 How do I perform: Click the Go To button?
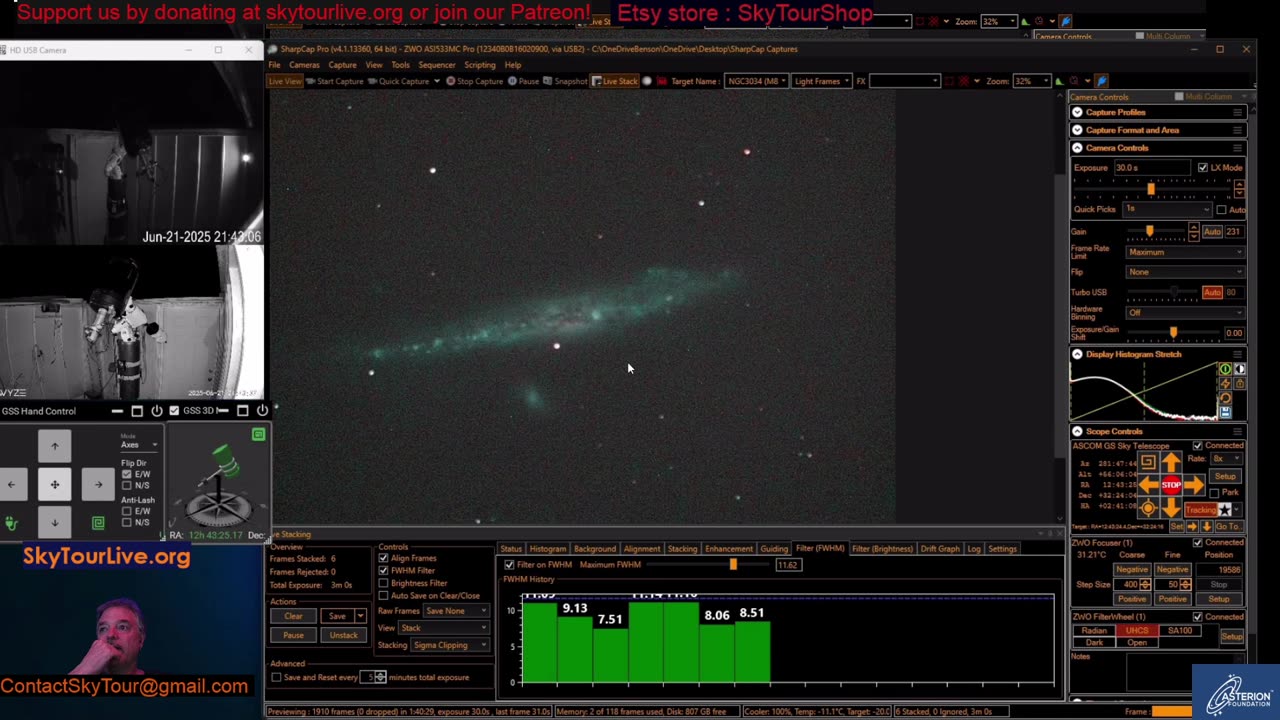coord(1229,526)
